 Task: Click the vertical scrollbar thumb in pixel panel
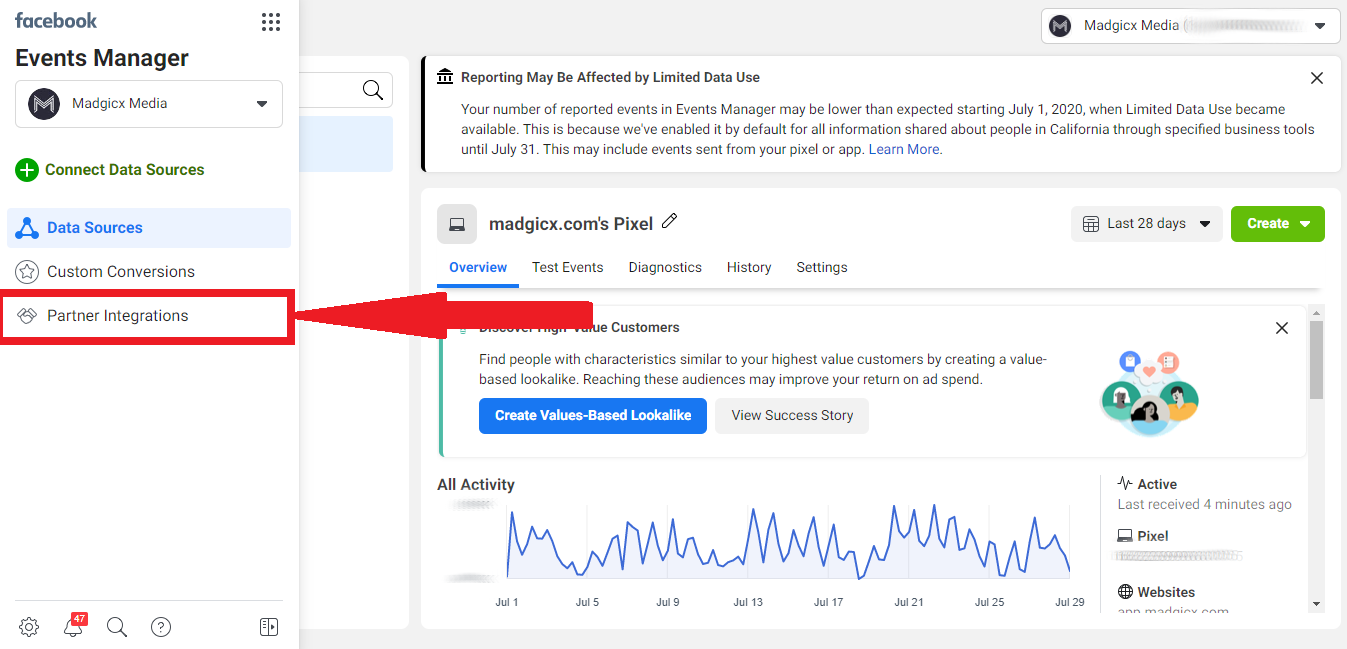click(x=1316, y=360)
